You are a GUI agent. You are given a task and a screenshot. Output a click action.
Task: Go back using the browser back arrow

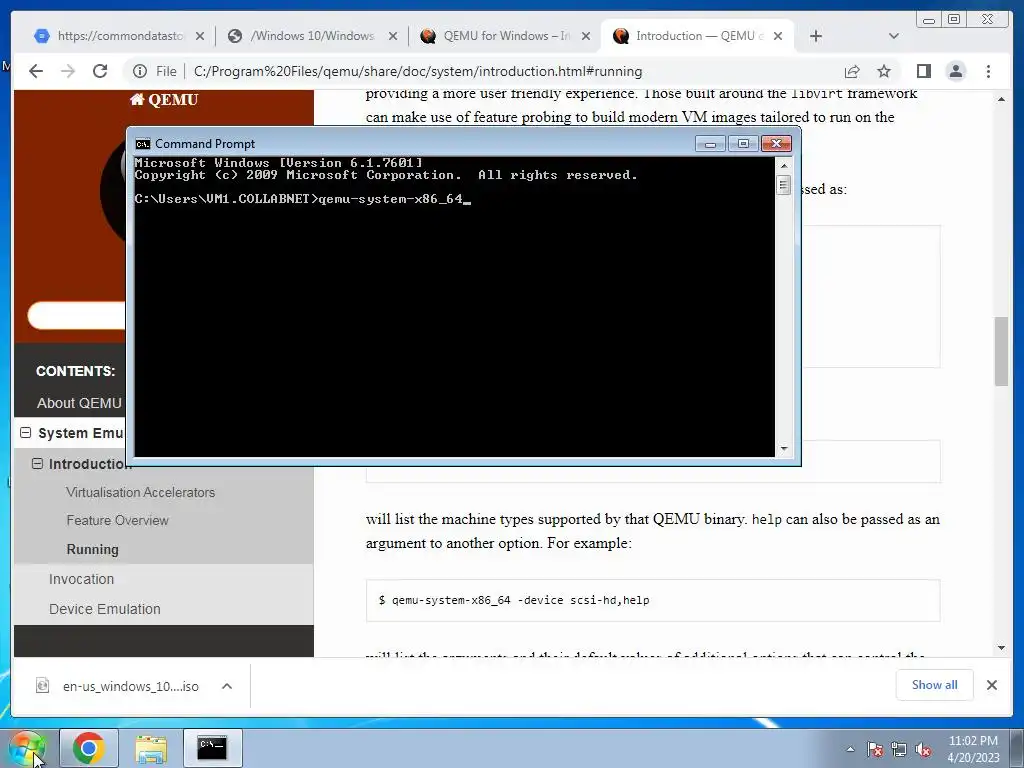click(x=36, y=71)
